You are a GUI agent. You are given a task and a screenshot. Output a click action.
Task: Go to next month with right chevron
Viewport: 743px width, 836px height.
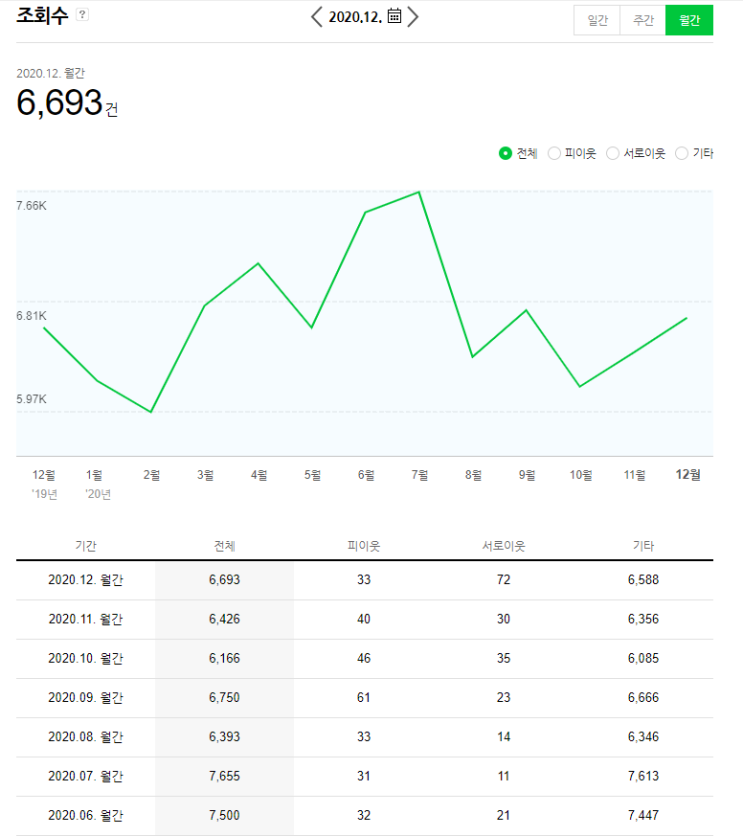(x=413, y=16)
